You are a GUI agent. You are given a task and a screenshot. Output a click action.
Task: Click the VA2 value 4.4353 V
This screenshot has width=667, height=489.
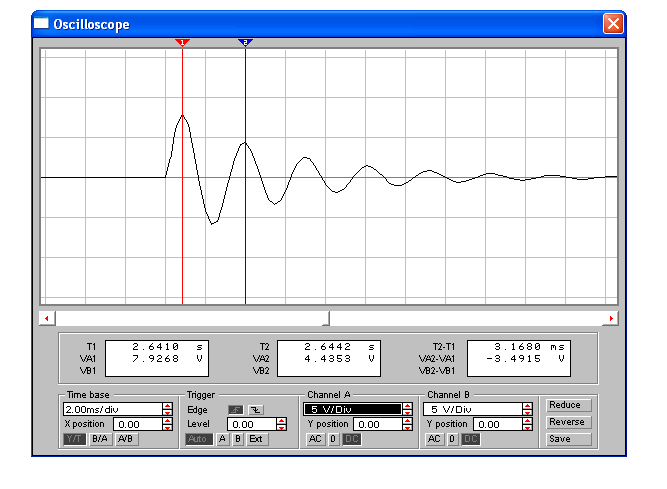click(339, 358)
